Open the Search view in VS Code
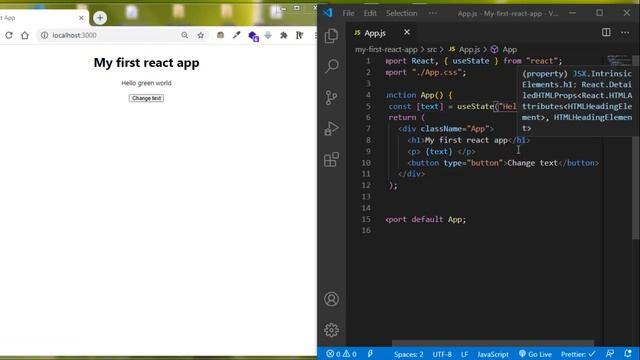Viewport: 640px width, 360px height. click(331, 66)
